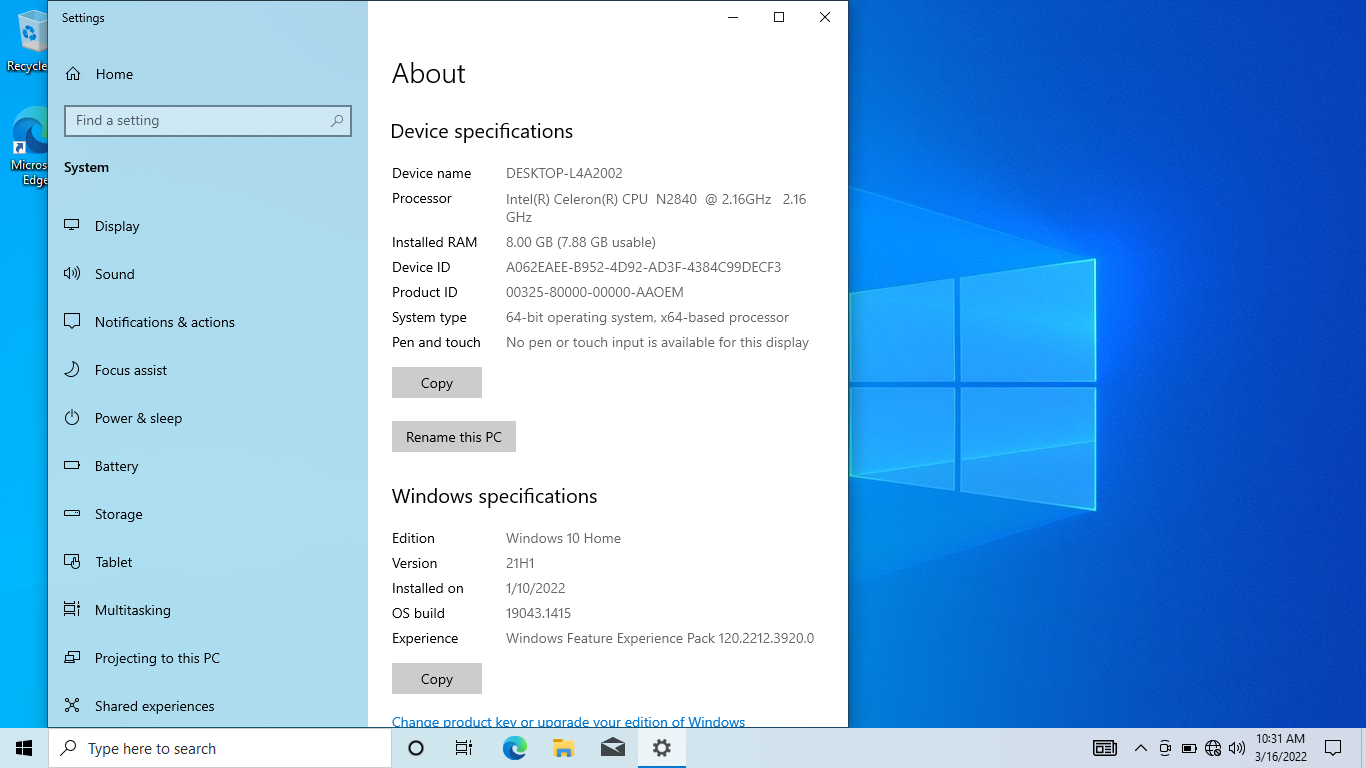Viewport: 1366px width, 768px height.
Task: Launch Microsoft Edge from the taskbar
Action: (x=514, y=748)
